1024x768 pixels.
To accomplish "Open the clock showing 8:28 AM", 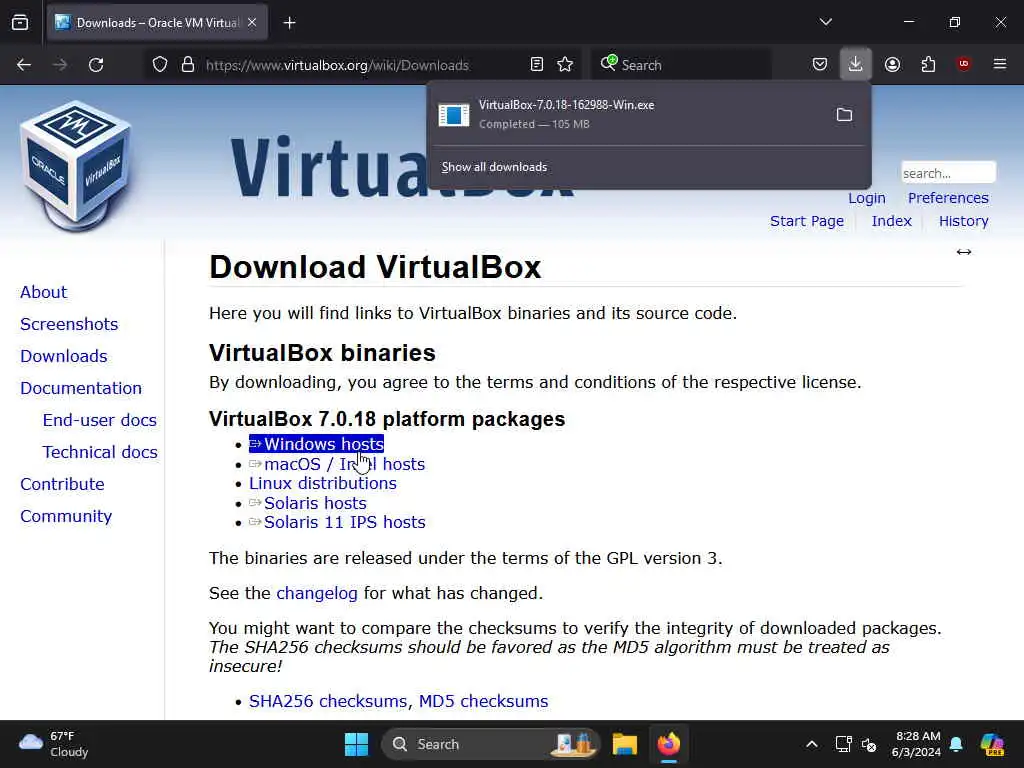I will click(x=916, y=744).
